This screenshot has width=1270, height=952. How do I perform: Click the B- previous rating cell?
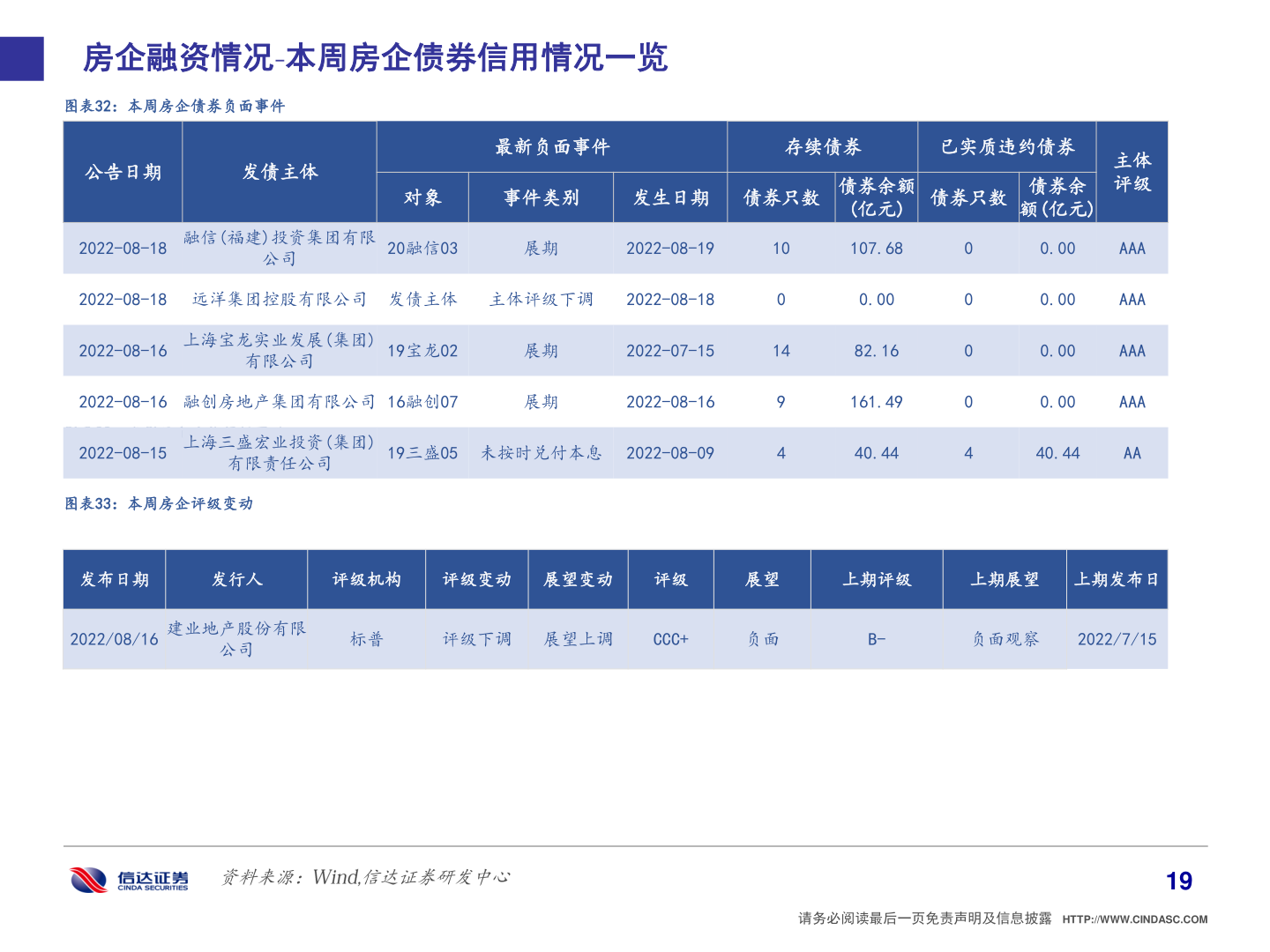877,639
